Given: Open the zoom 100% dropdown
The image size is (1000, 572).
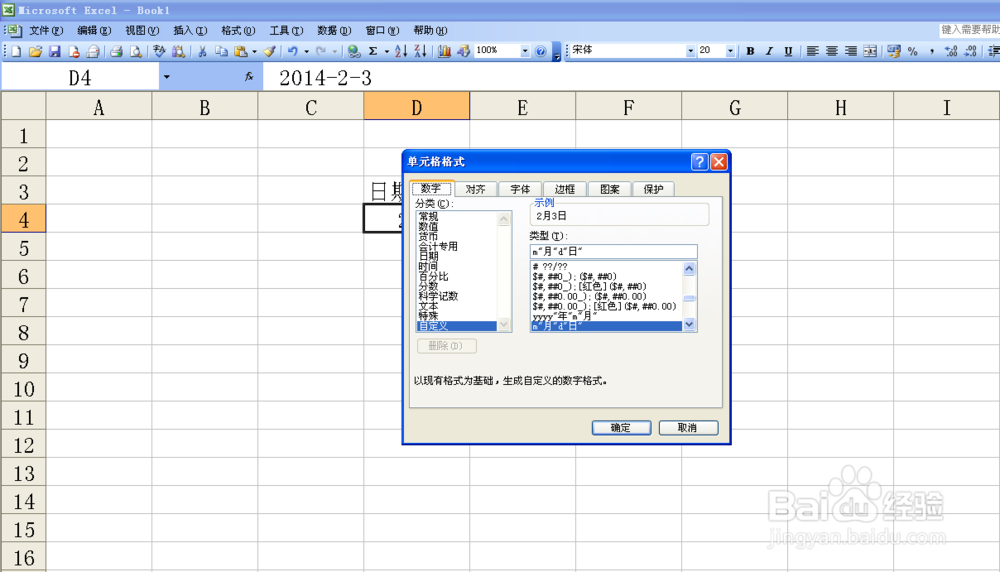Looking at the screenshot, I should tap(525, 51).
